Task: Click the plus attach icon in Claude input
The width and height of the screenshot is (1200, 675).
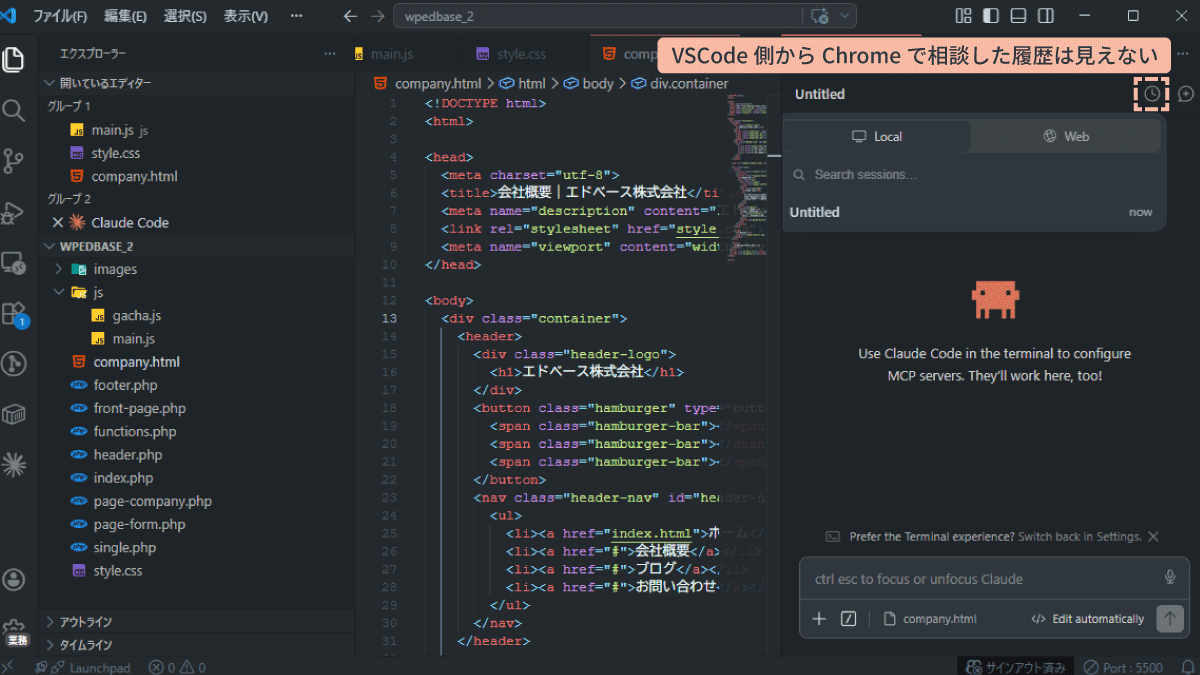Action: (x=819, y=619)
